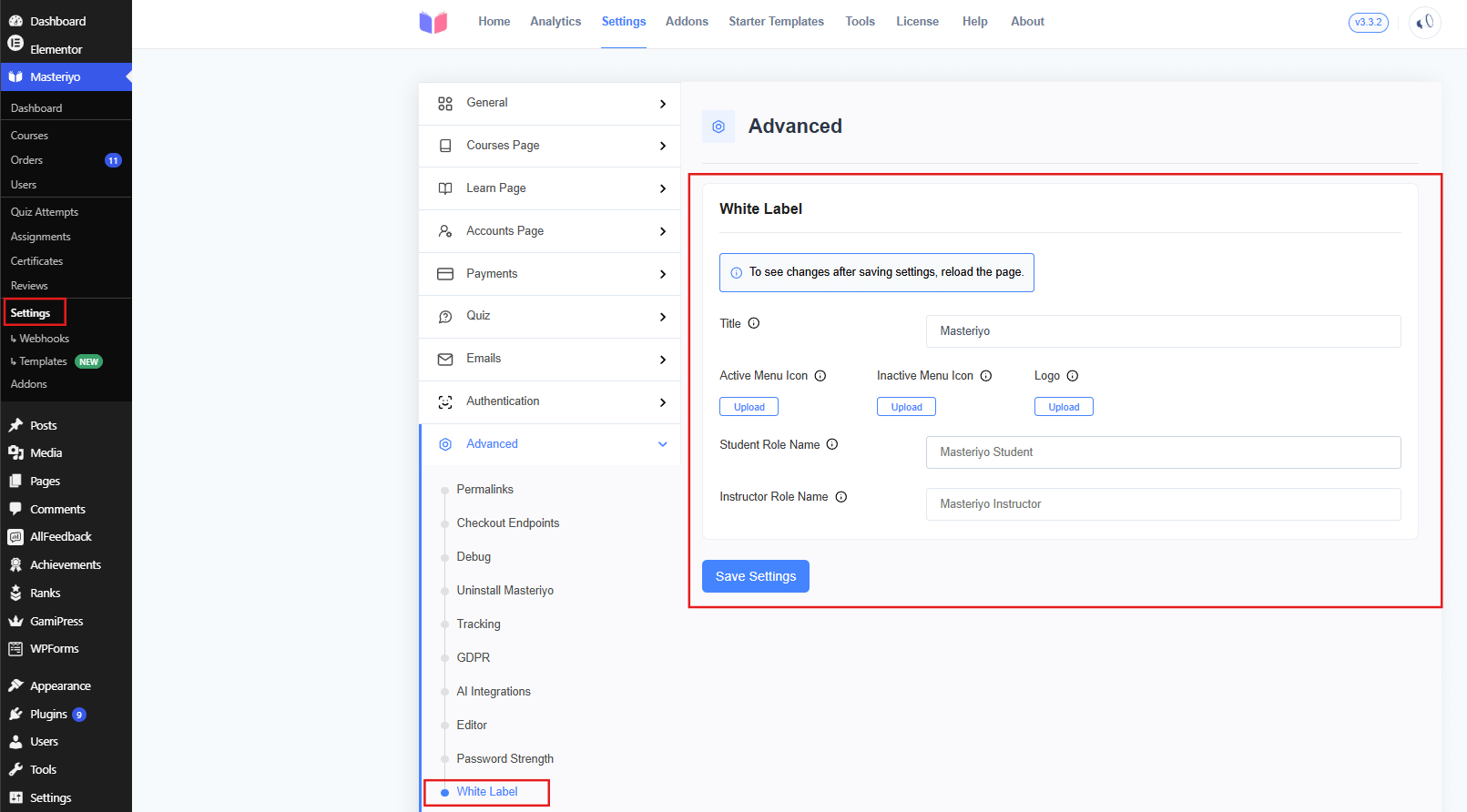This screenshot has height=812, width=1467.
Task: Open the AI Integrations subsection
Action: (x=494, y=692)
